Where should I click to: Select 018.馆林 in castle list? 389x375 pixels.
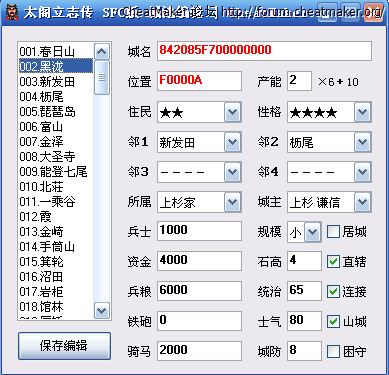click(x=56, y=306)
